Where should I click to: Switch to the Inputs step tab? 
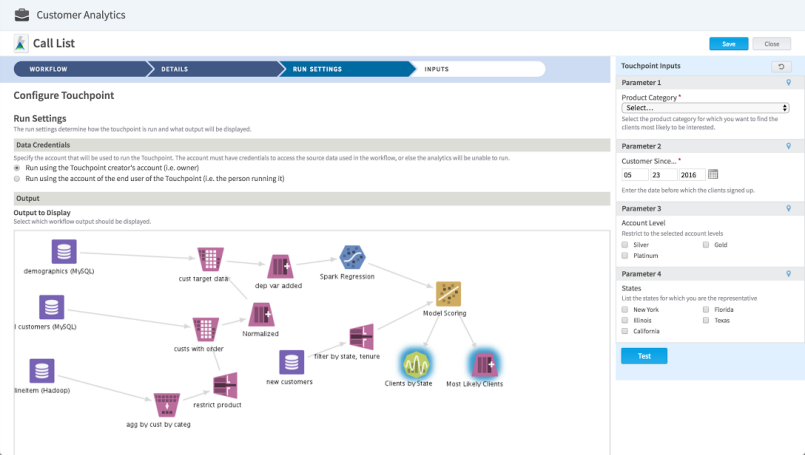point(437,69)
